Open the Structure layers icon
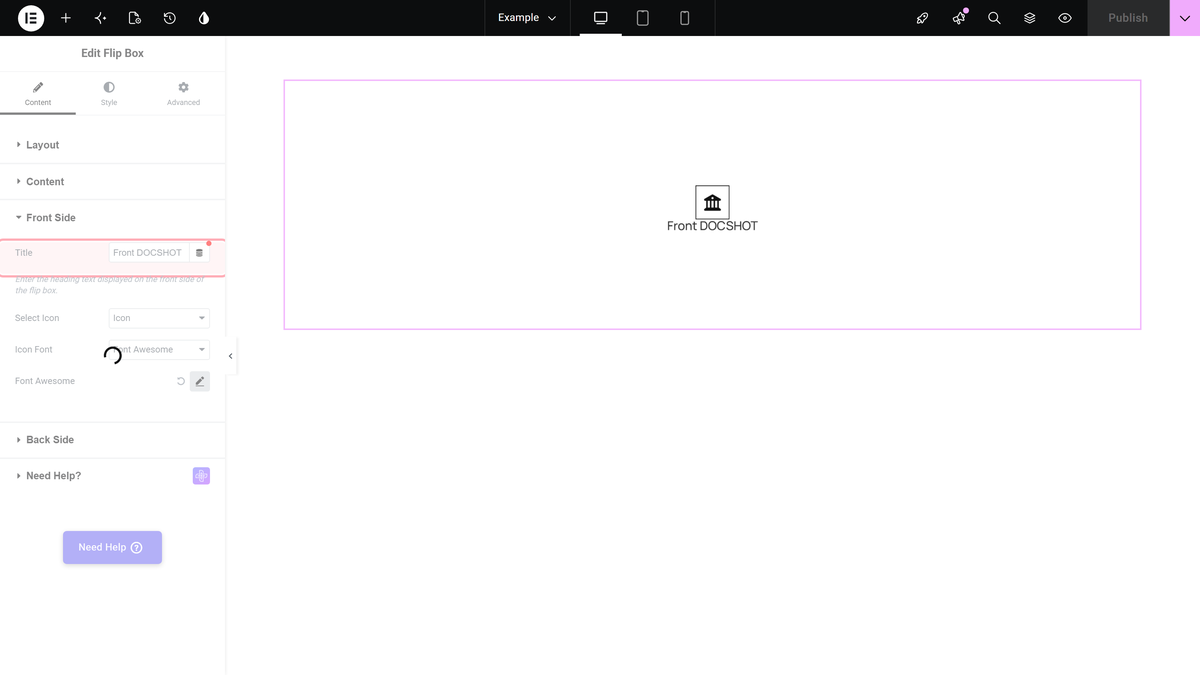1200x675 pixels. click(x=1030, y=18)
